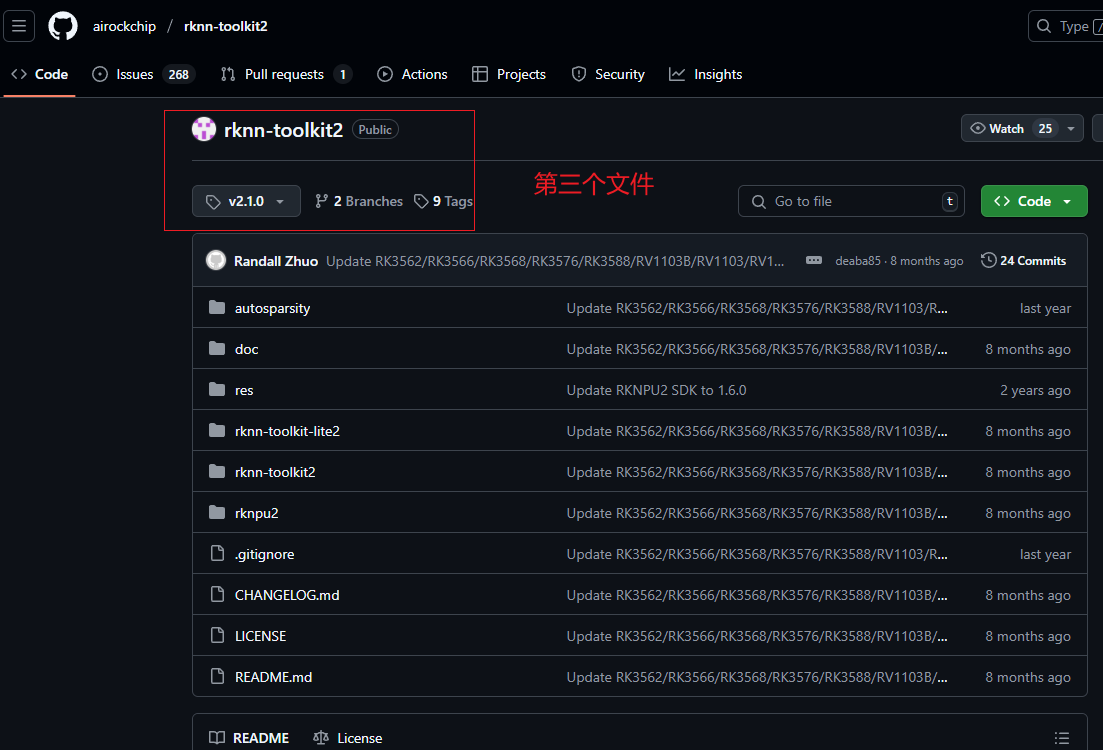
Task: Click the repository owner avatar
Action: pyautogui.click(x=204, y=129)
